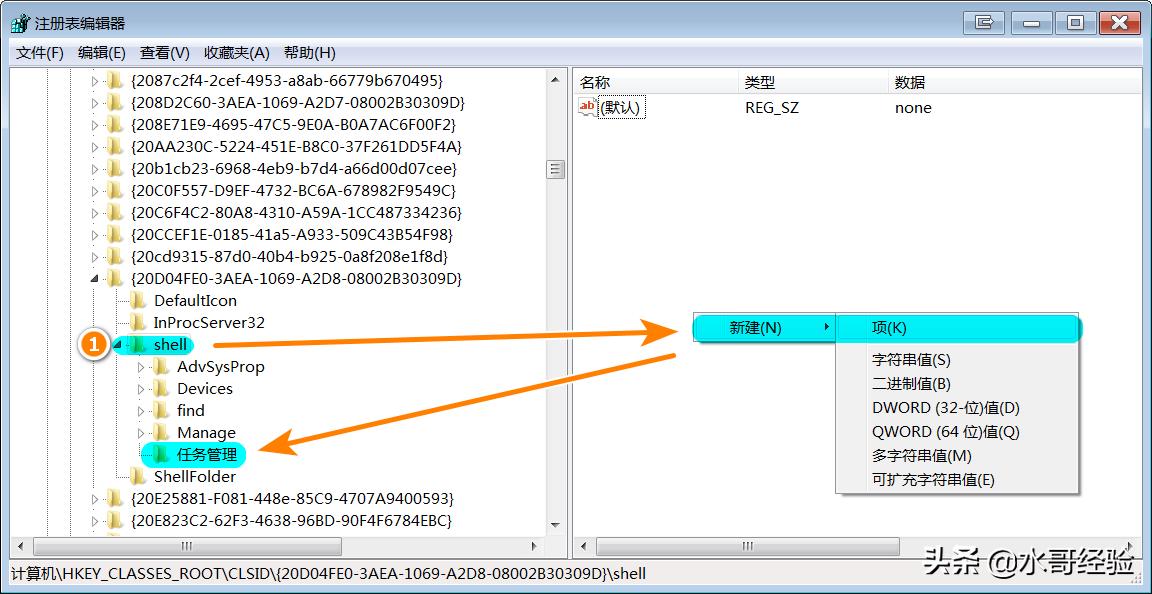Click the ShellFolder folder icon
This screenshot has height=594, width=1152.
tap(137, 476)
